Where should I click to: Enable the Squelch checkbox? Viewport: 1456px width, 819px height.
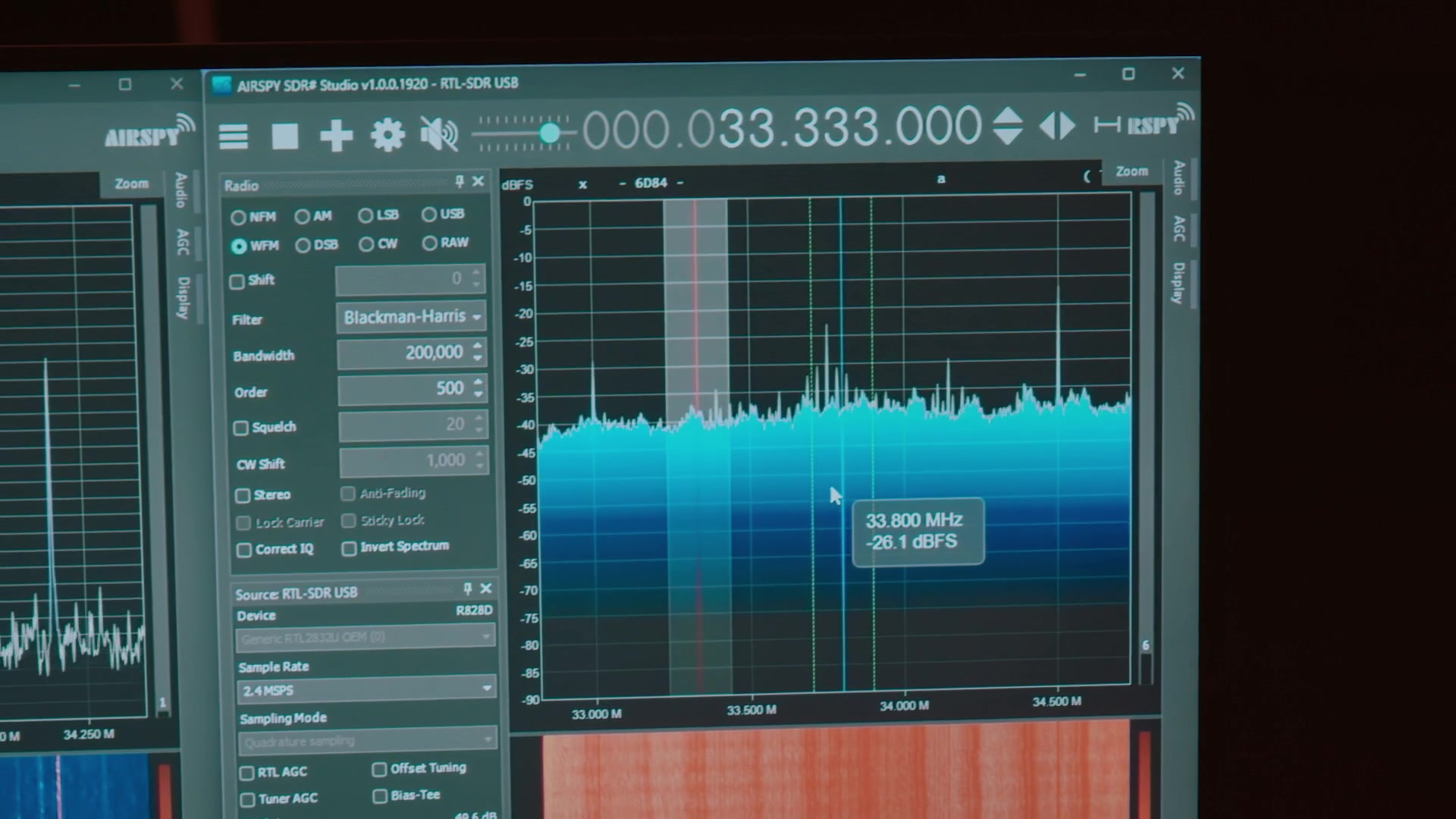click(x=241, y=428)
